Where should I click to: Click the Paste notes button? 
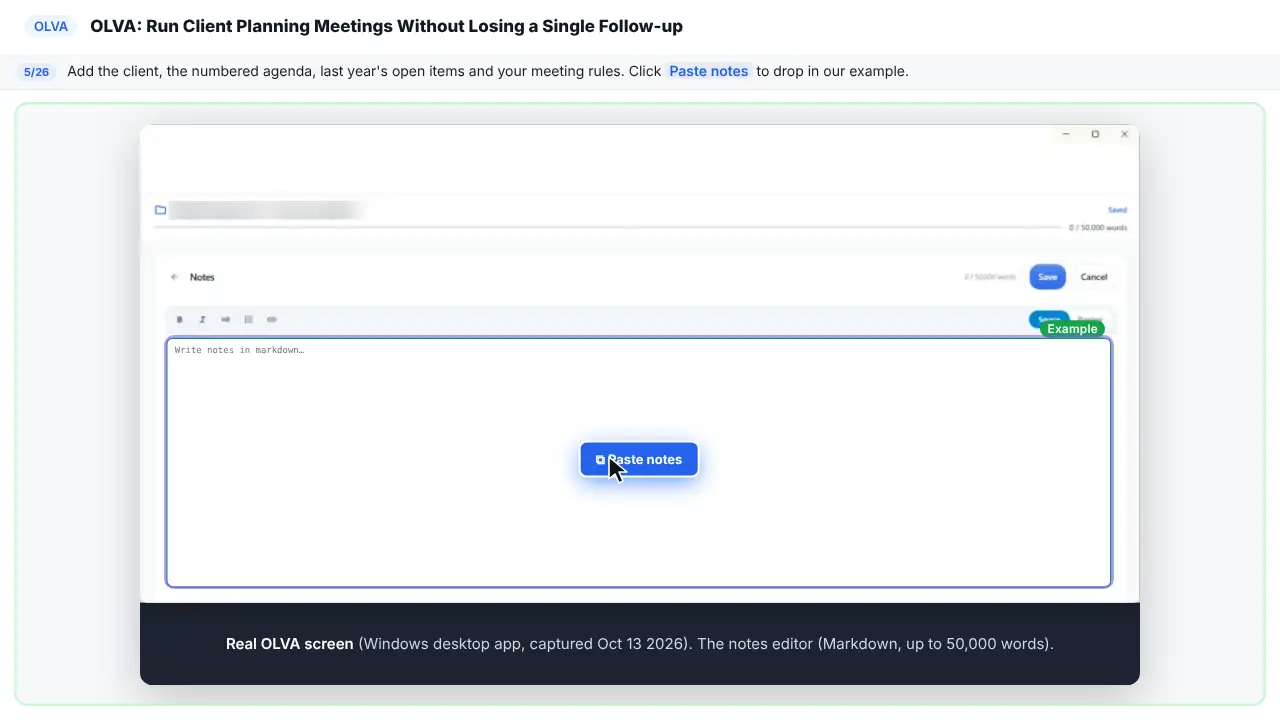(639, 460)
